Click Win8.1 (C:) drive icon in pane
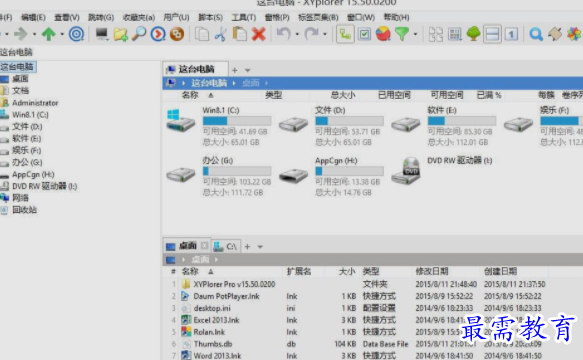This screenshot has height=360, width=583. pos(181,120)
